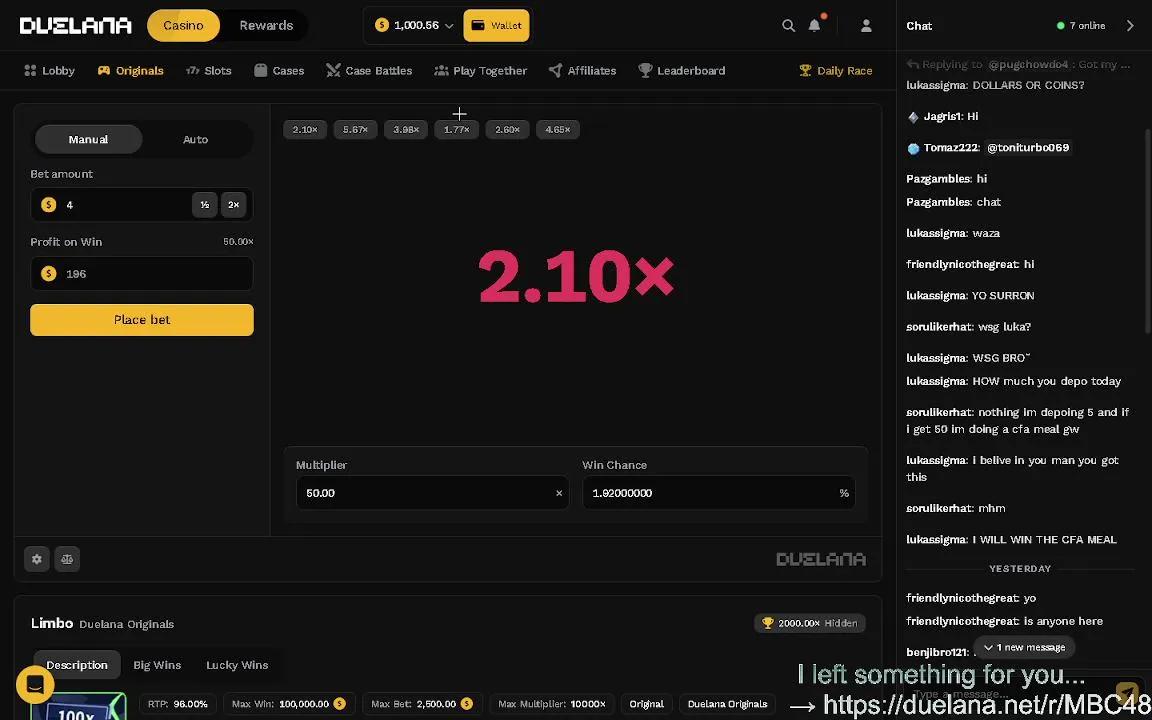Open the Slots menu item
The height and width of the screenshot is (720, 1152).
coord(209,71)
